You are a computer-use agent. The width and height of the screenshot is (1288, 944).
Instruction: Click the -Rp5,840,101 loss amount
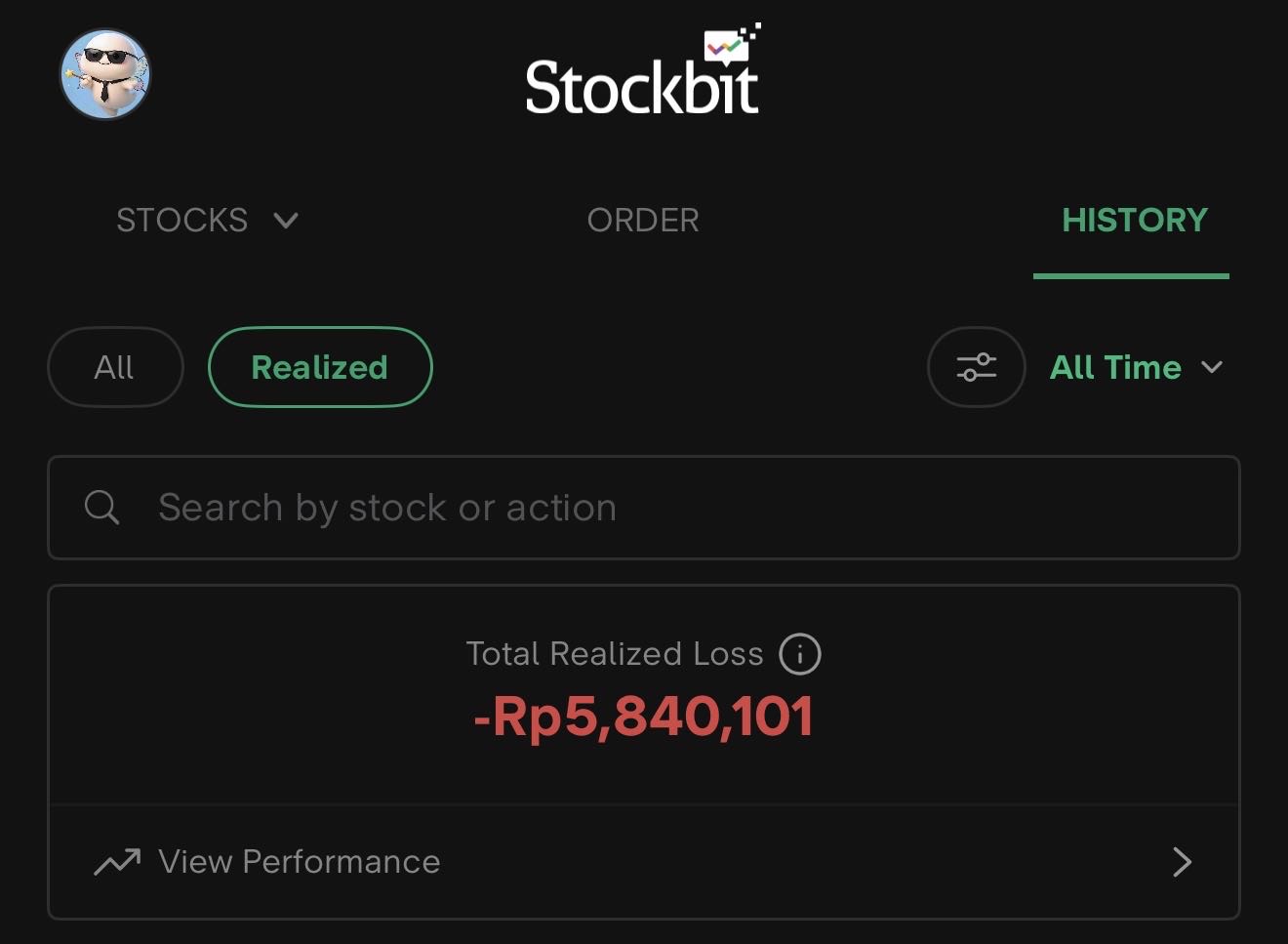643,718
